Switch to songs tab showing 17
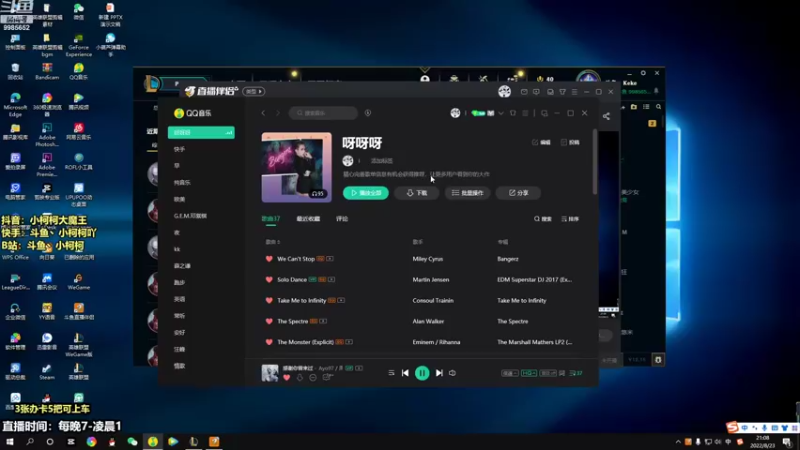The height and width of the screenshot is (450, 800). point(271,219)
